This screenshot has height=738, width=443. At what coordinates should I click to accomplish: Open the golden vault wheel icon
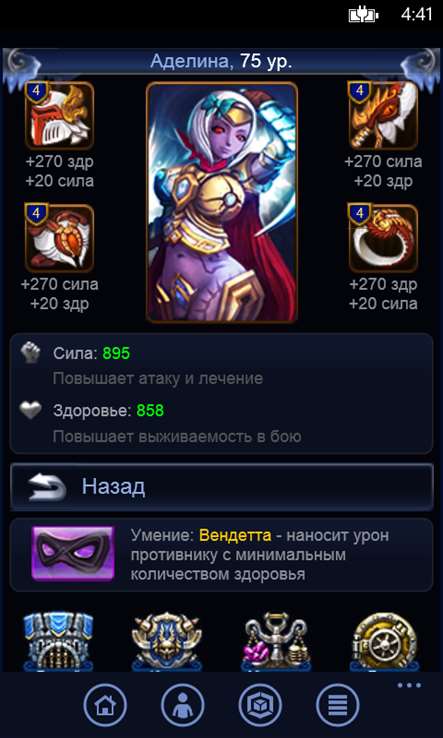click(385, 641)
